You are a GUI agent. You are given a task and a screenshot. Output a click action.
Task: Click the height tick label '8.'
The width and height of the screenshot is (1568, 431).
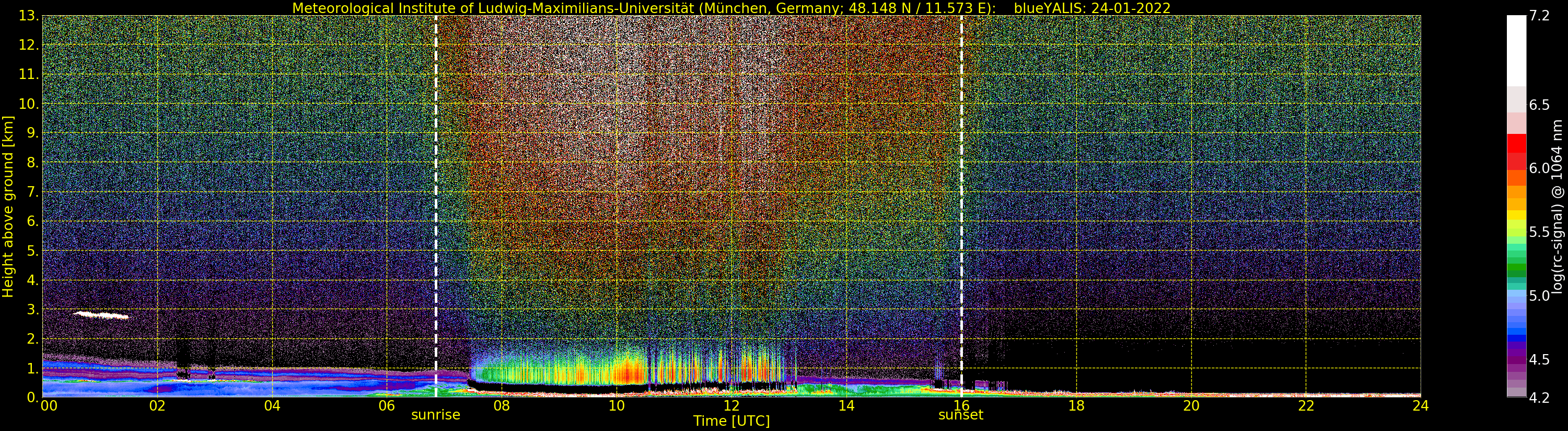(x=33, y=163)
